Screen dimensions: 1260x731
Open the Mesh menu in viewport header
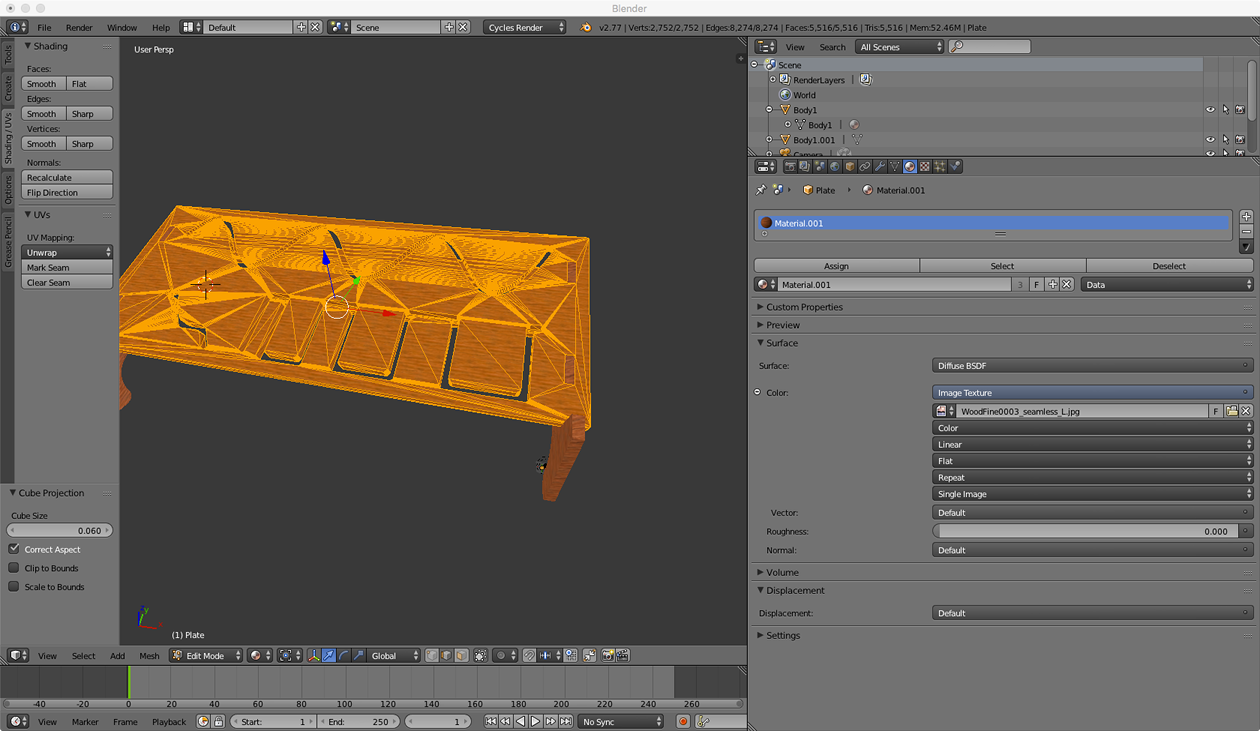pyautogui.click(x=149, y=656)
